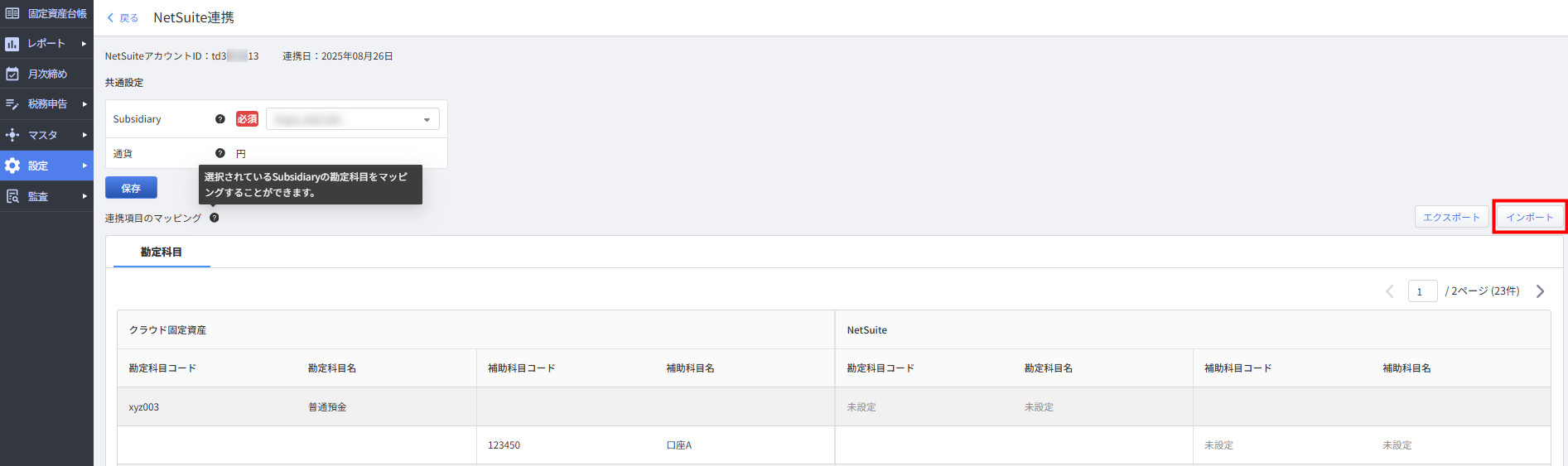Click the help icon beside Subsidiary
Viewport: 1568px width, 466px height.
click(x=220, y=119)
